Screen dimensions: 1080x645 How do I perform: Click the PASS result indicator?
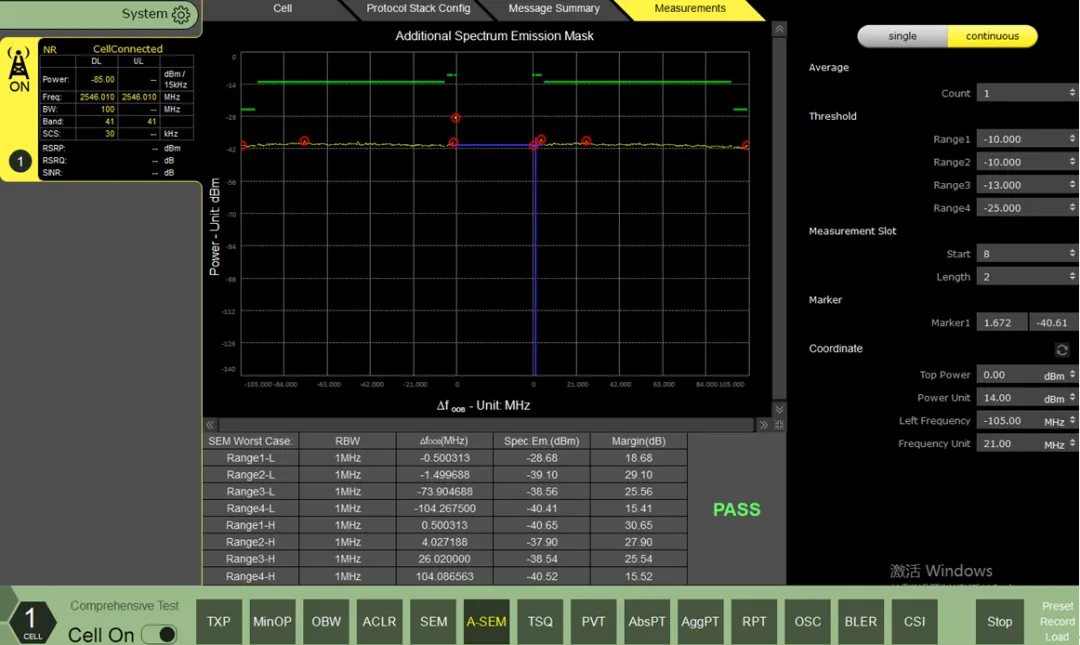click(736, 509)
